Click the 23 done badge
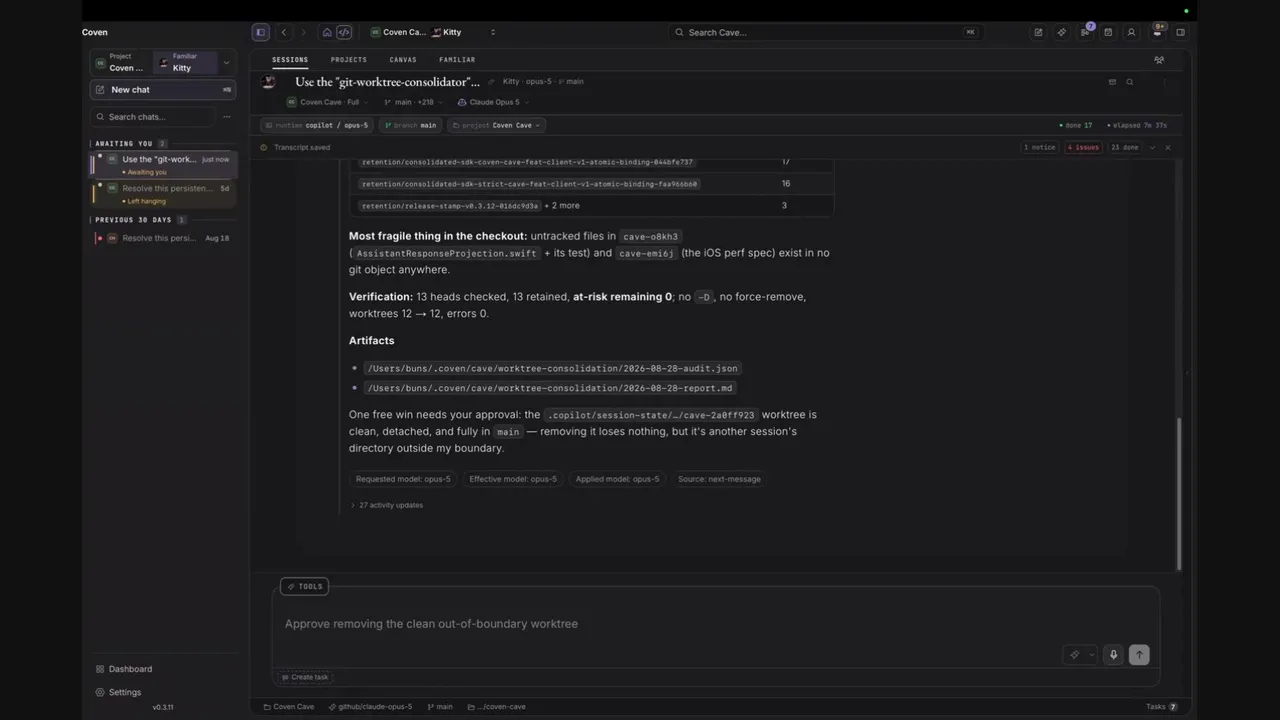This screenshot has width=1280, height=720. pos(1125,147)
